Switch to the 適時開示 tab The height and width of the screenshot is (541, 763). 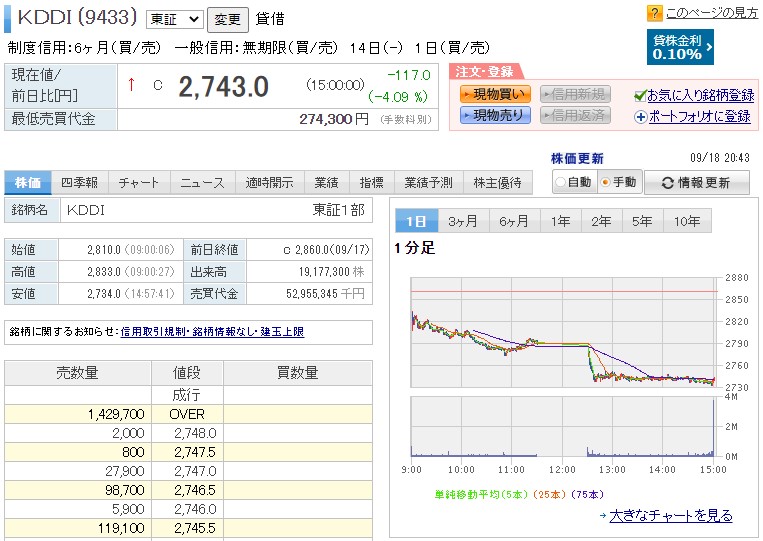[270, 182]
